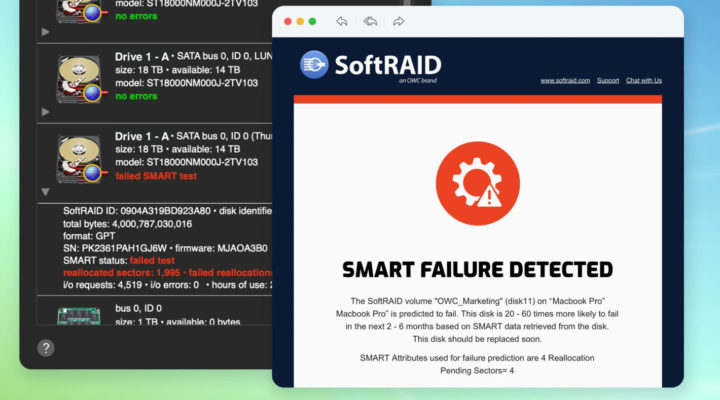The height and width of the screenshot is (400, 720).
Task: Click the 'SMART FAILURE DETECTED' heading
Action: click(478, 270)
